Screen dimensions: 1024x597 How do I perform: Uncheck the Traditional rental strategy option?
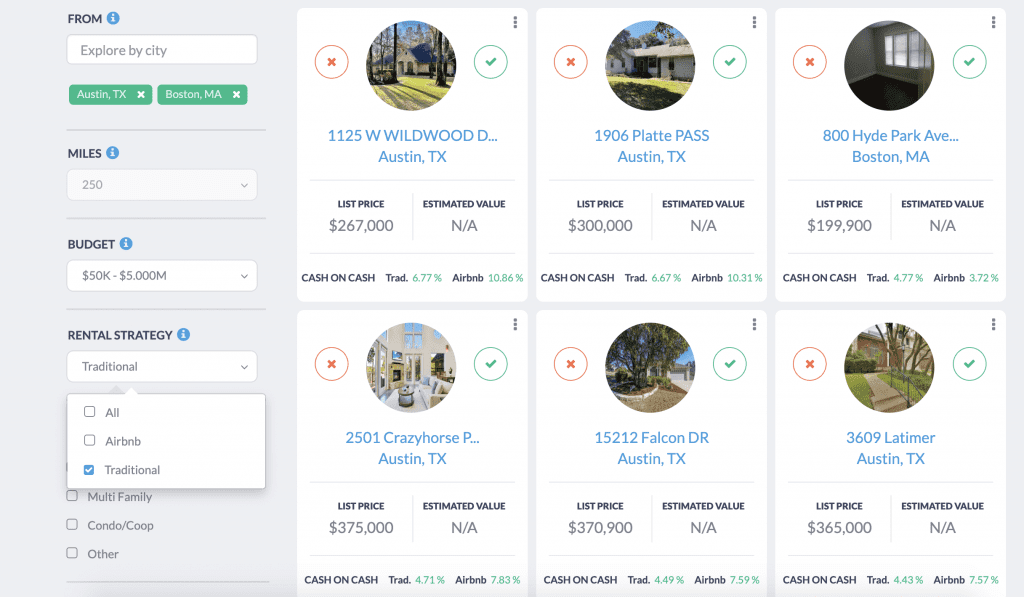click(x=89, y=469)
